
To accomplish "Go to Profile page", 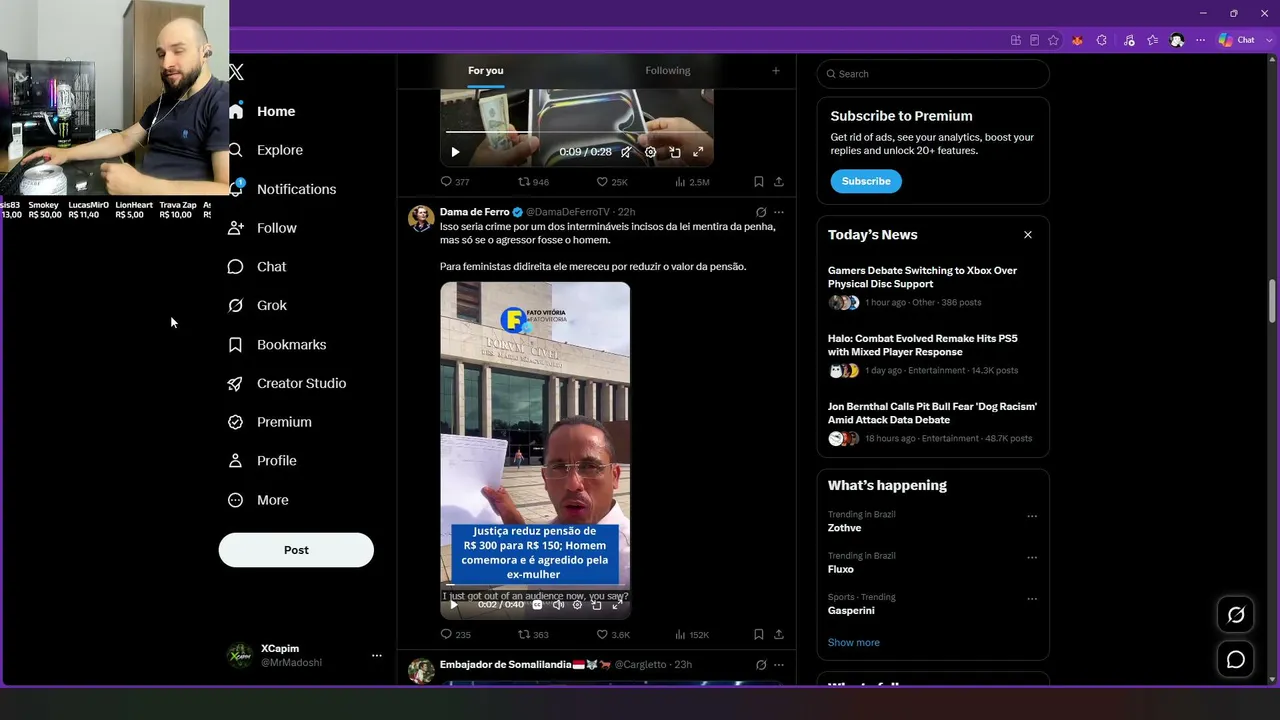I will [262, 461].
